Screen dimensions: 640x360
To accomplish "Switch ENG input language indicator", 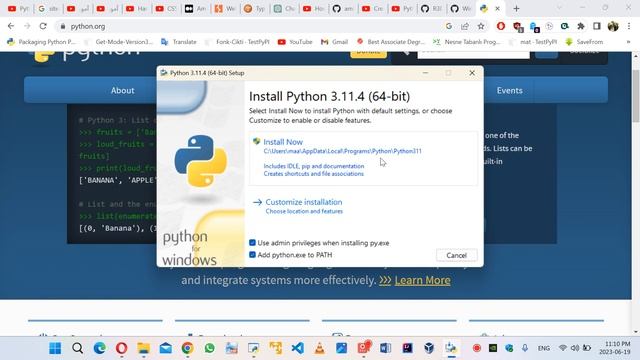I will tap(544, 348).
